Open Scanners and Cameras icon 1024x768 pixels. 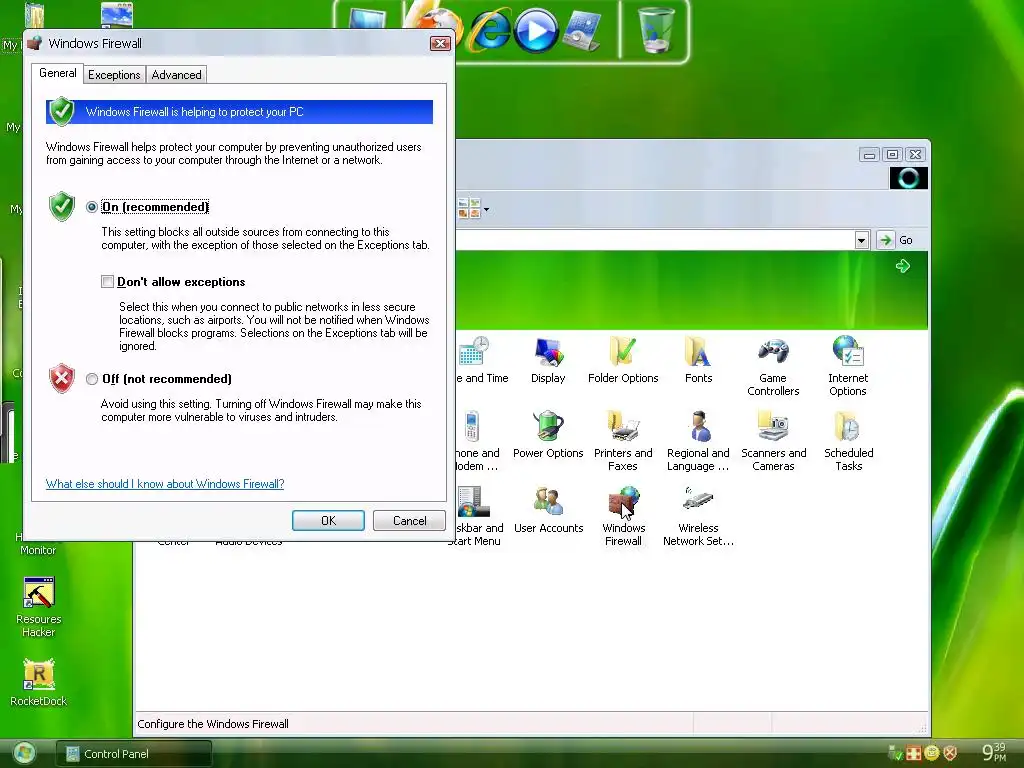point(773,442)
